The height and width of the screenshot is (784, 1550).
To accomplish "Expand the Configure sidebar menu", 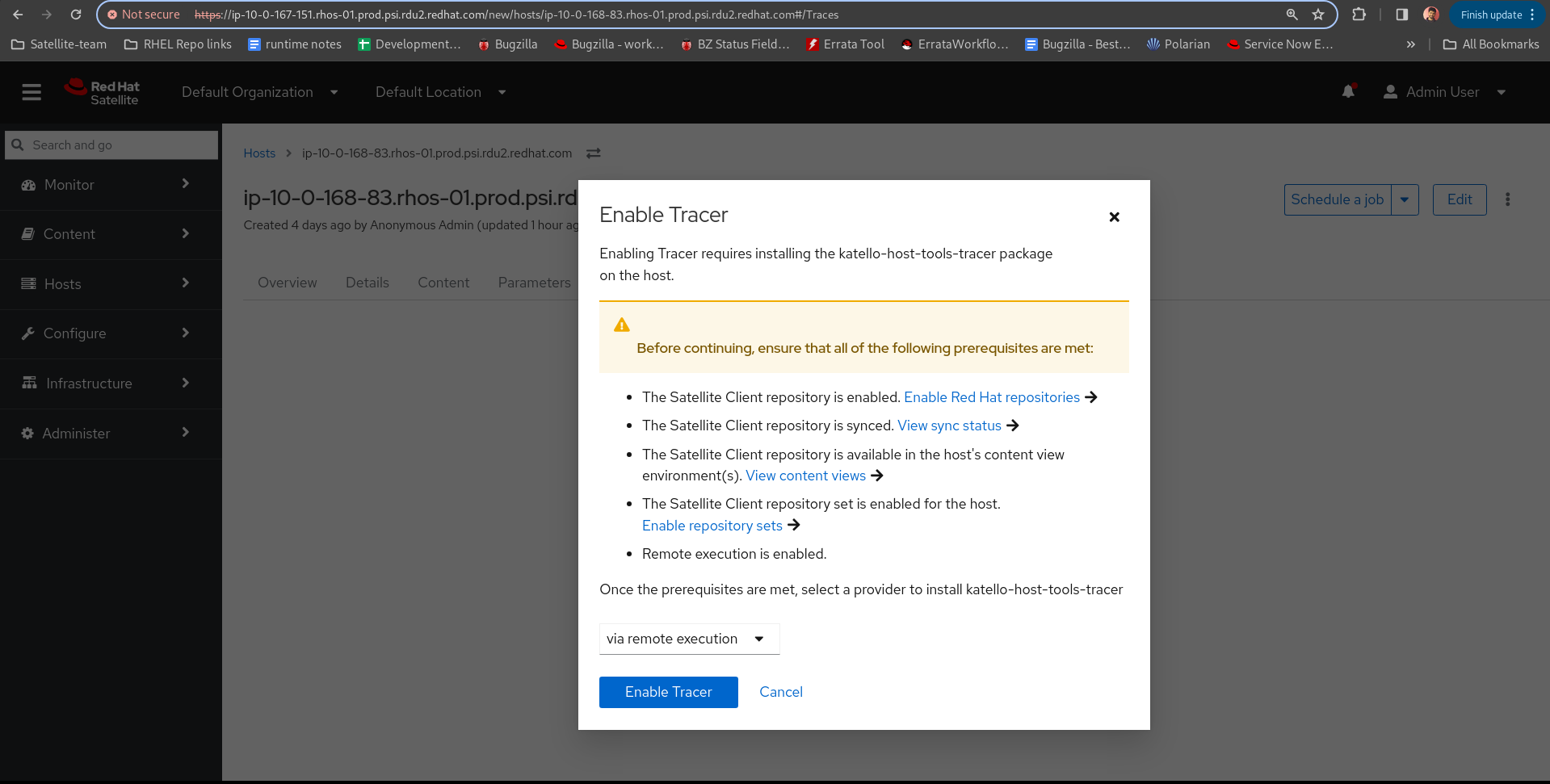I will tap(106, 333).
